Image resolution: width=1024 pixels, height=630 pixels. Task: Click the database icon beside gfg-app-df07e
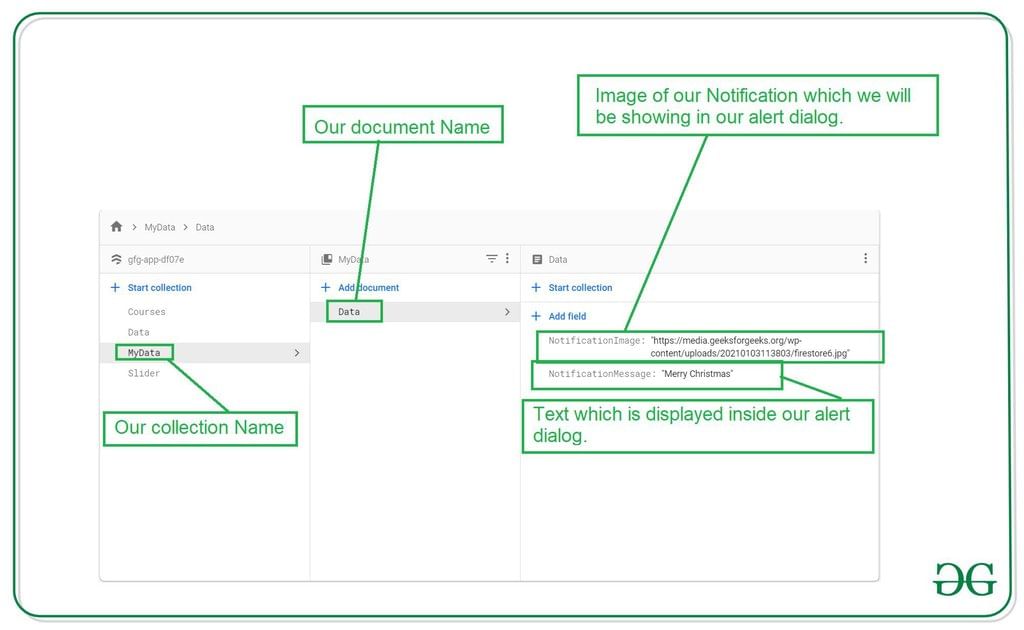pyautogui.click(x=116, y=258)
